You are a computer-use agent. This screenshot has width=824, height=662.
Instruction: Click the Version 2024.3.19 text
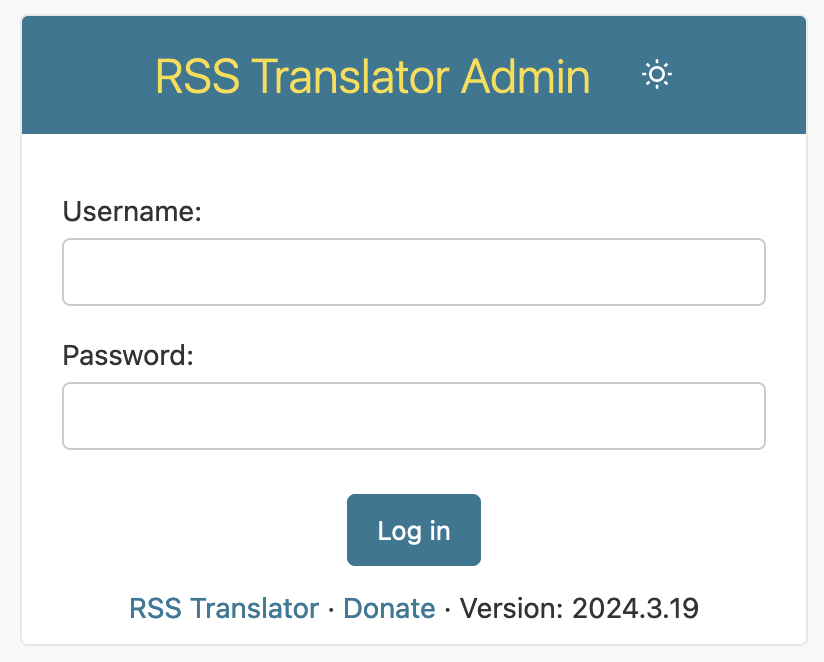tap(579, 608)
